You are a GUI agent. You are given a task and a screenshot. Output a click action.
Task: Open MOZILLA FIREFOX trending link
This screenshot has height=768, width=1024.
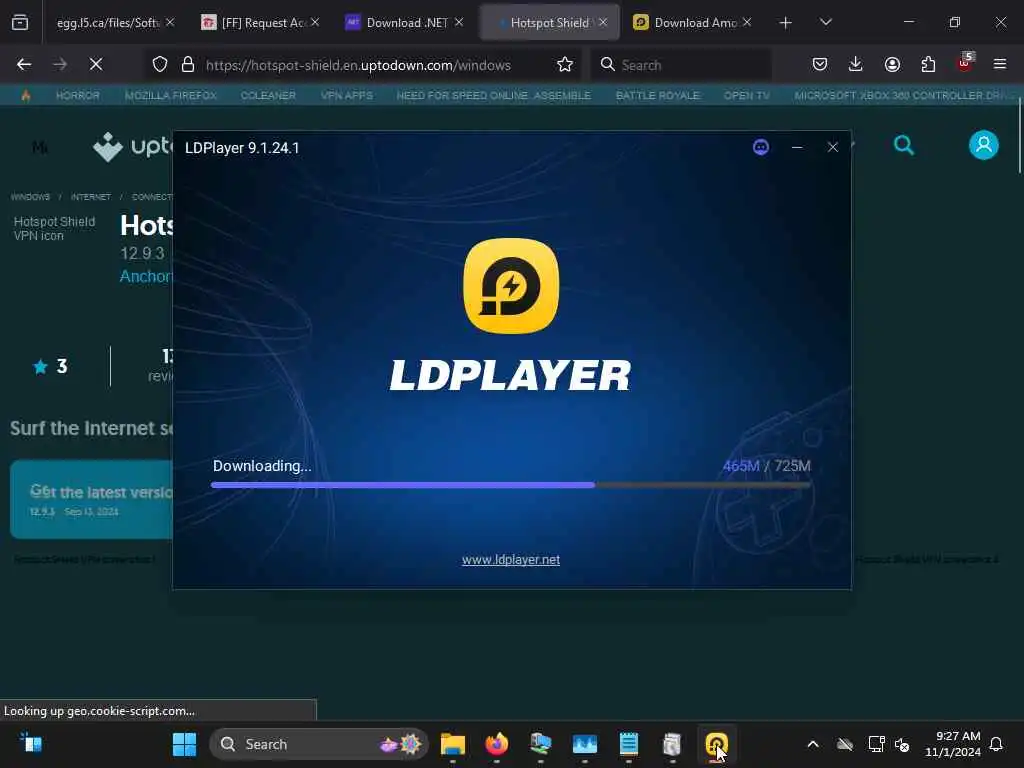click(x=170, y=95)
